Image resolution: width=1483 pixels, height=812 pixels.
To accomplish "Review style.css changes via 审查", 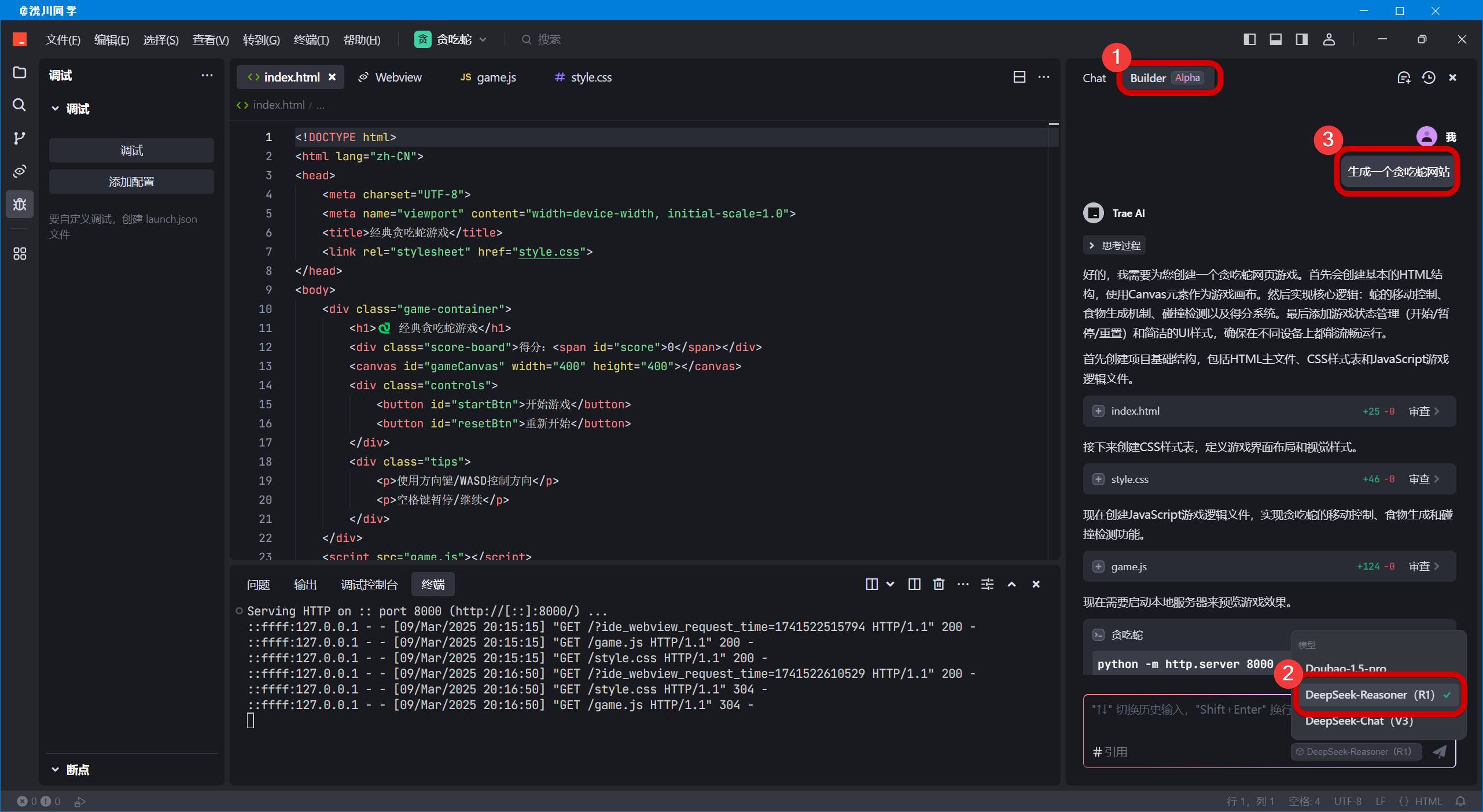I will [1424, 479].
